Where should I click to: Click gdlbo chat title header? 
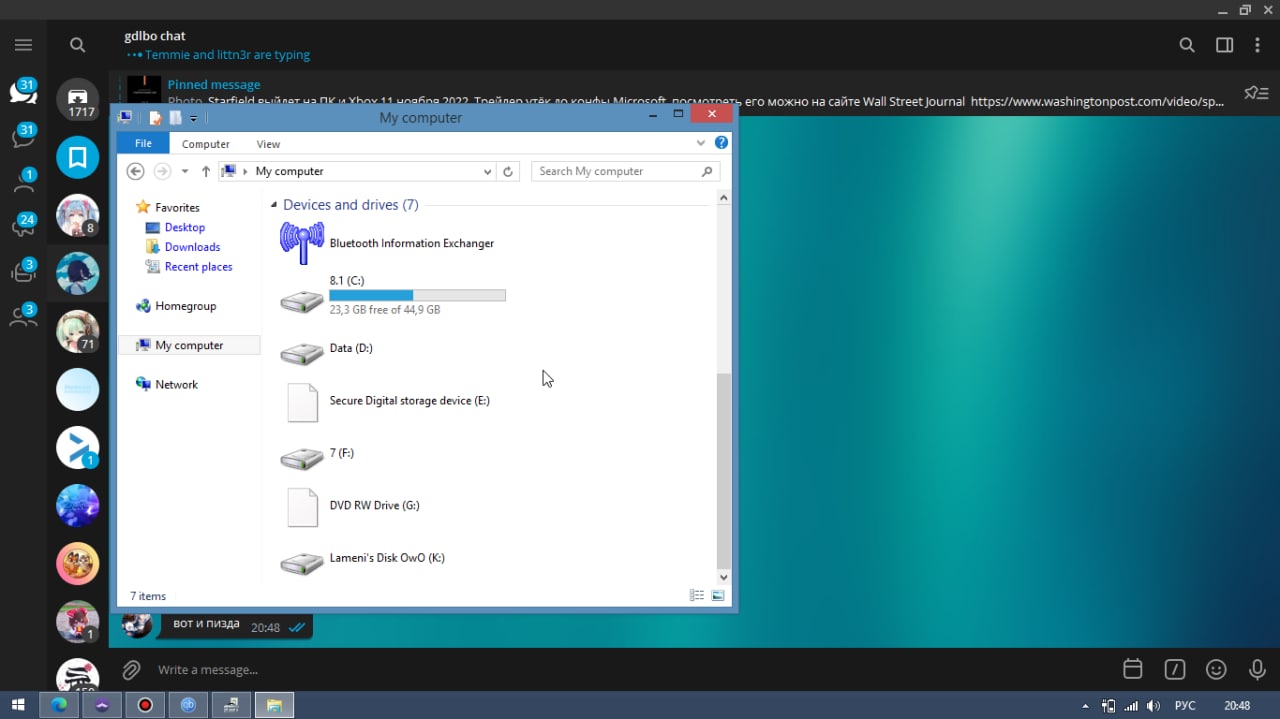point(155,36)
